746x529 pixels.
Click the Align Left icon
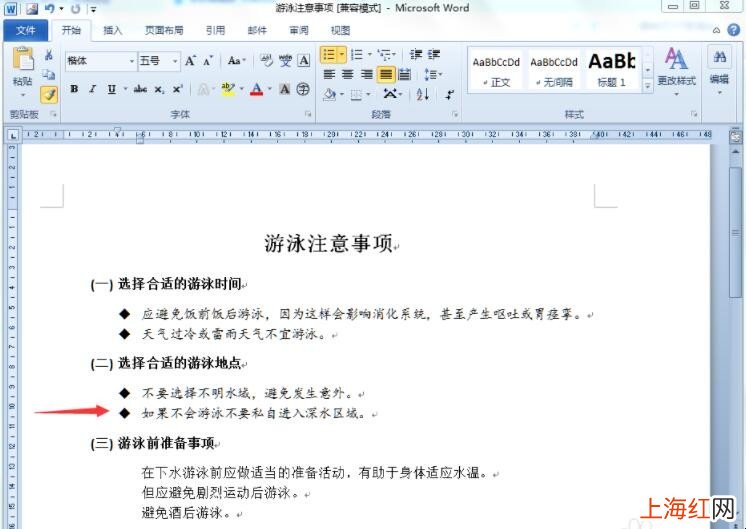pos(329,74)
